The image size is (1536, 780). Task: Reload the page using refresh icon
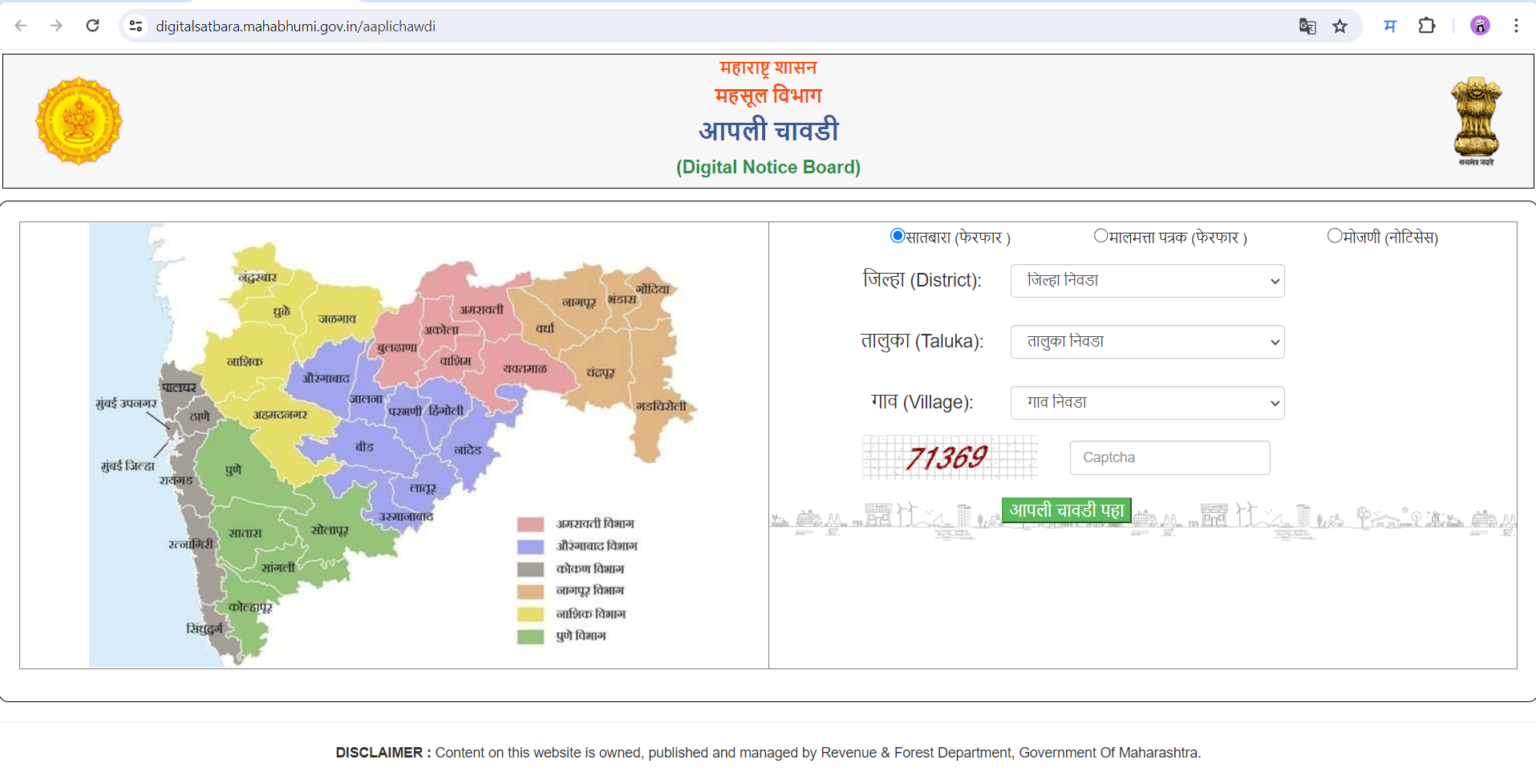92,26
